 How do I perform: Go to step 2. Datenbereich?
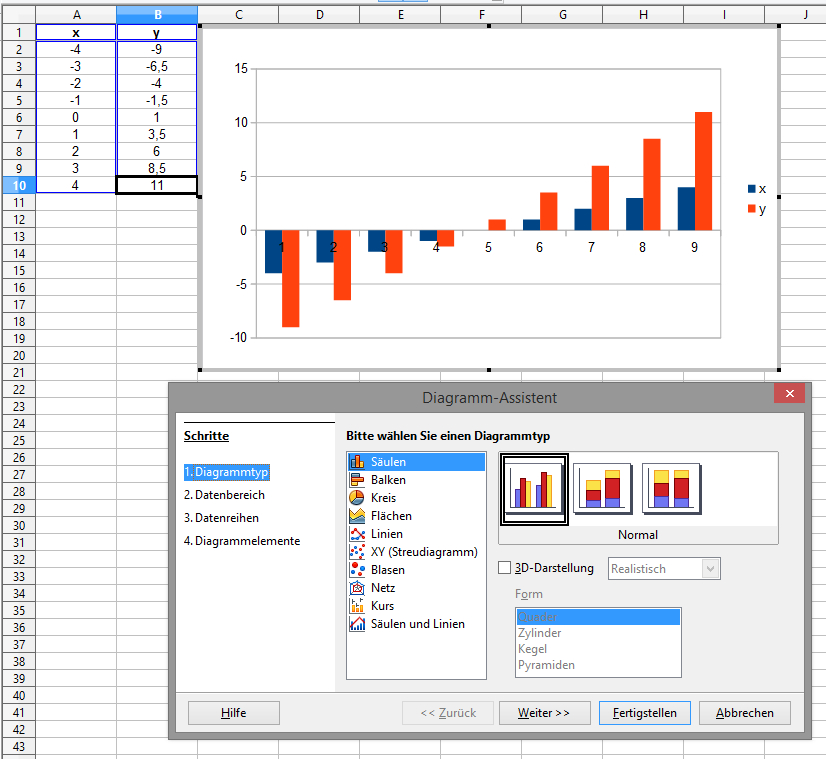coord(224,495)
